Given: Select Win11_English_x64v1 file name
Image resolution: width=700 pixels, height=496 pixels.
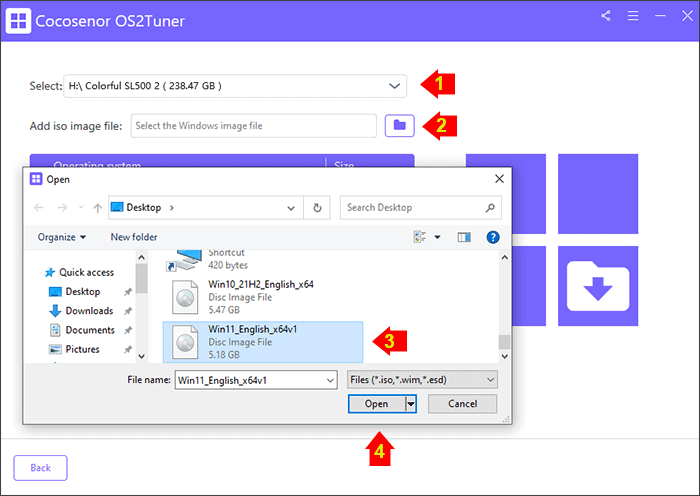Looking at the screenshot, I should tap(253, 329).
